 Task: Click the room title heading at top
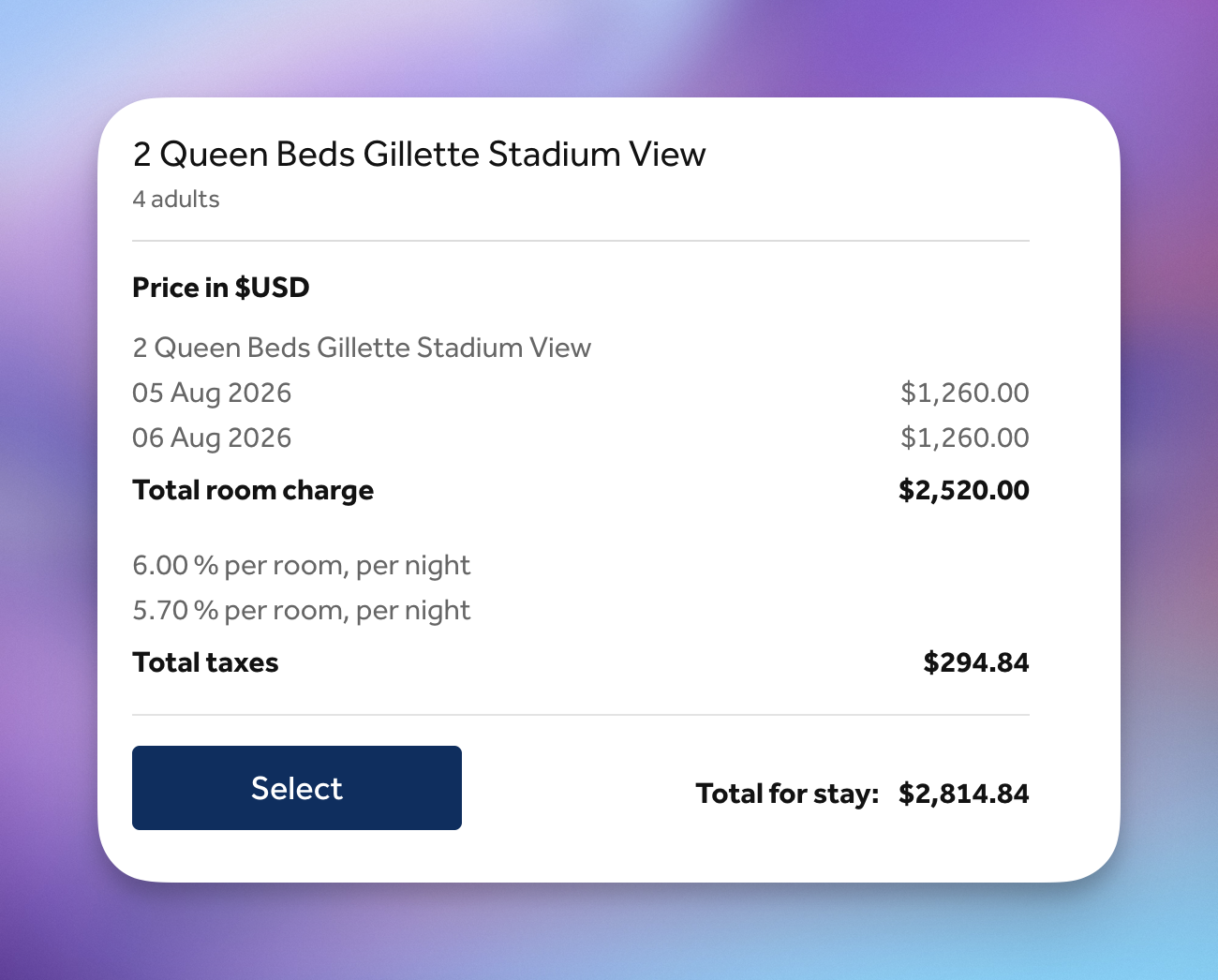coord(419,155)
